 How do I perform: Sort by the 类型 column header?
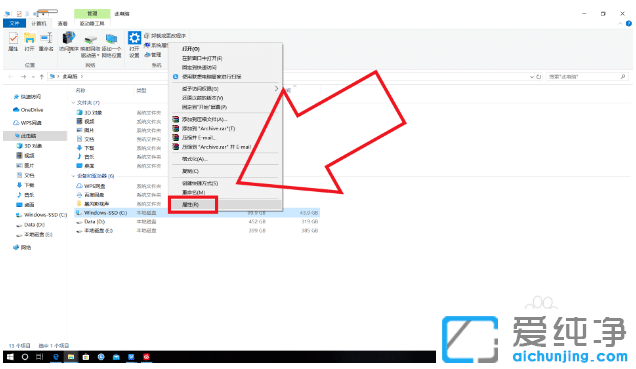[x=141, y=90]
